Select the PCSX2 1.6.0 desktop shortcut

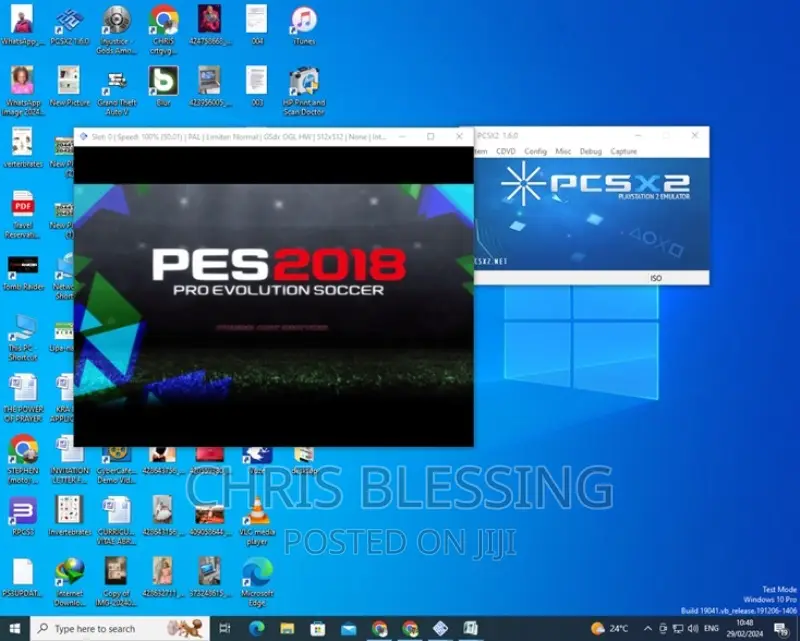(x=69, y=26)
